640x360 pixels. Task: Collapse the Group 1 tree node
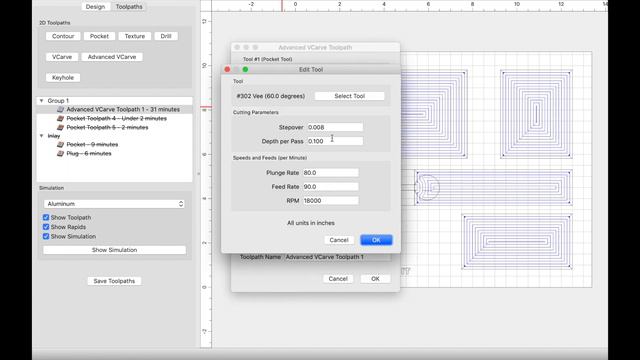click(41, 100)
